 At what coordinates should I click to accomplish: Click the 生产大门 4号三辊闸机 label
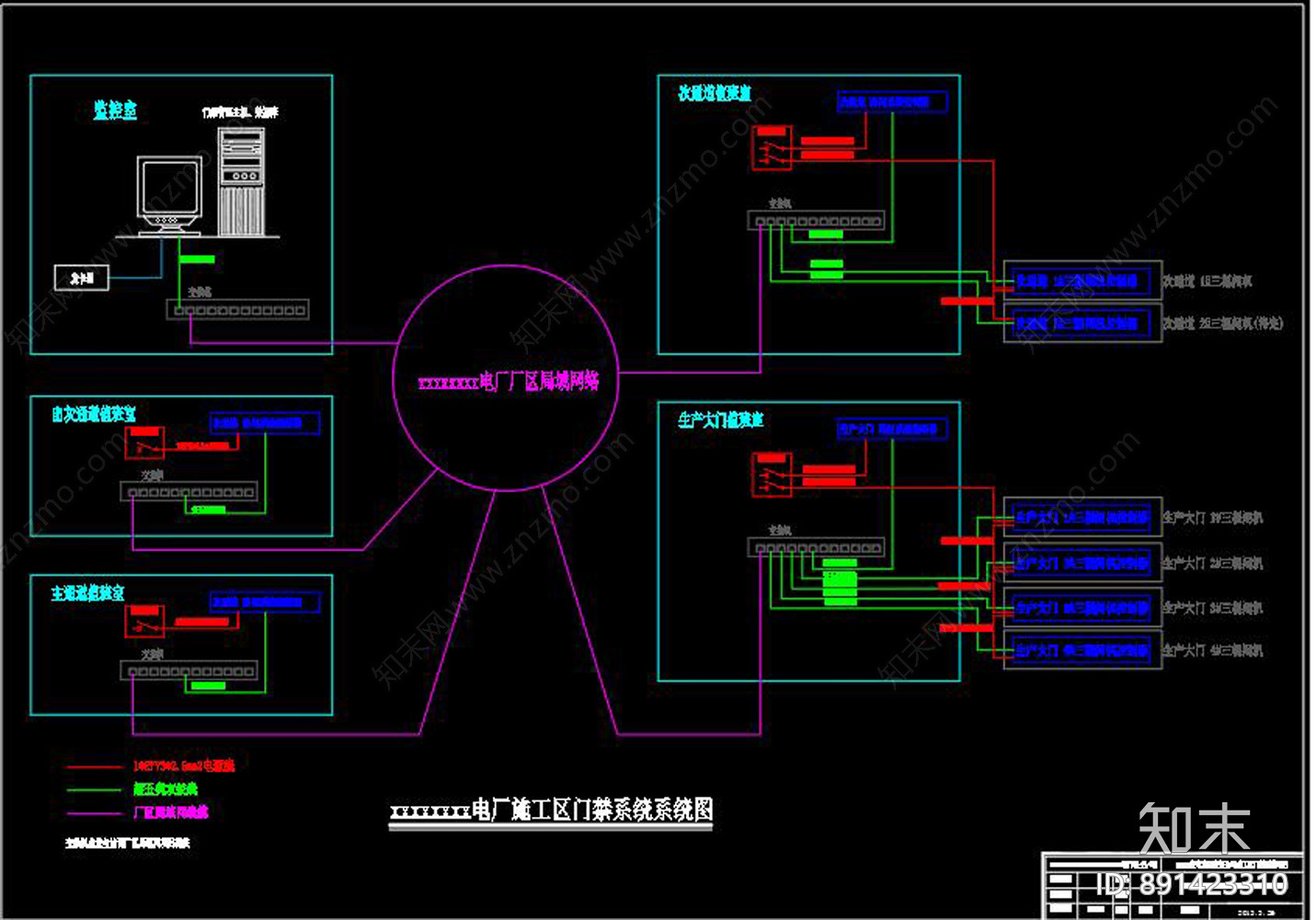pyautogui.click(x=1213, y=650)
